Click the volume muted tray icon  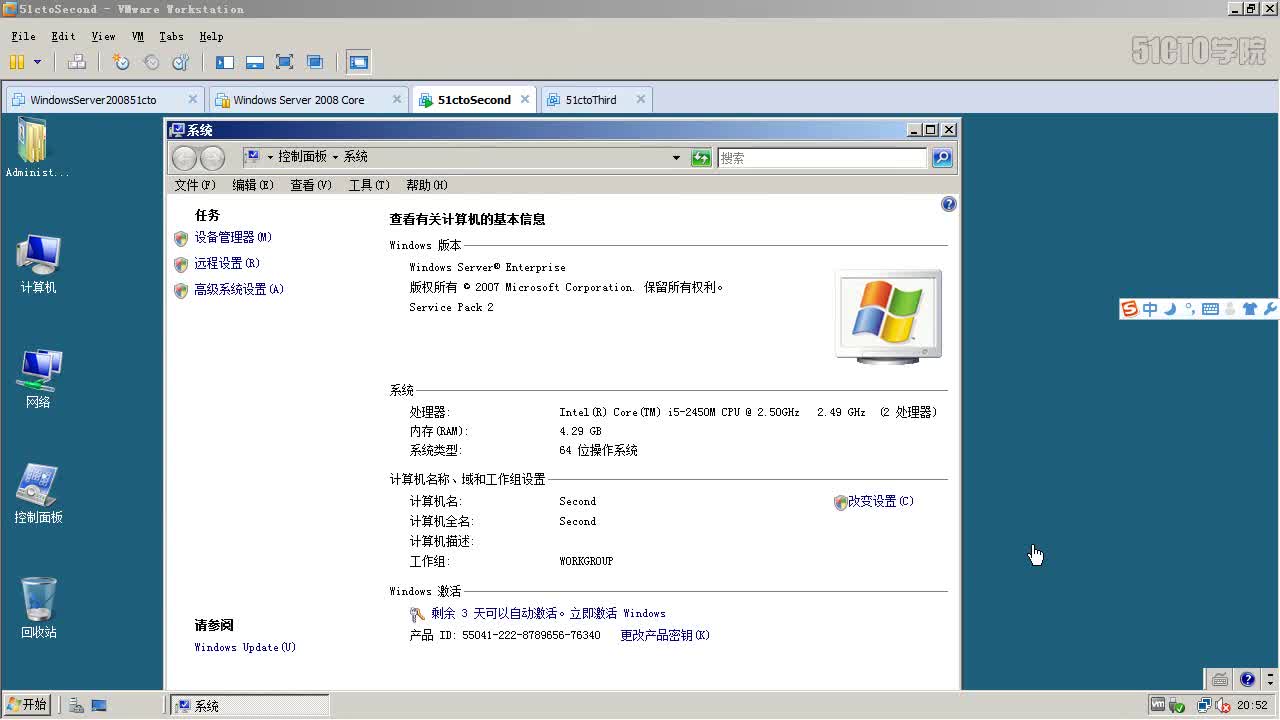click(1223, 706)
